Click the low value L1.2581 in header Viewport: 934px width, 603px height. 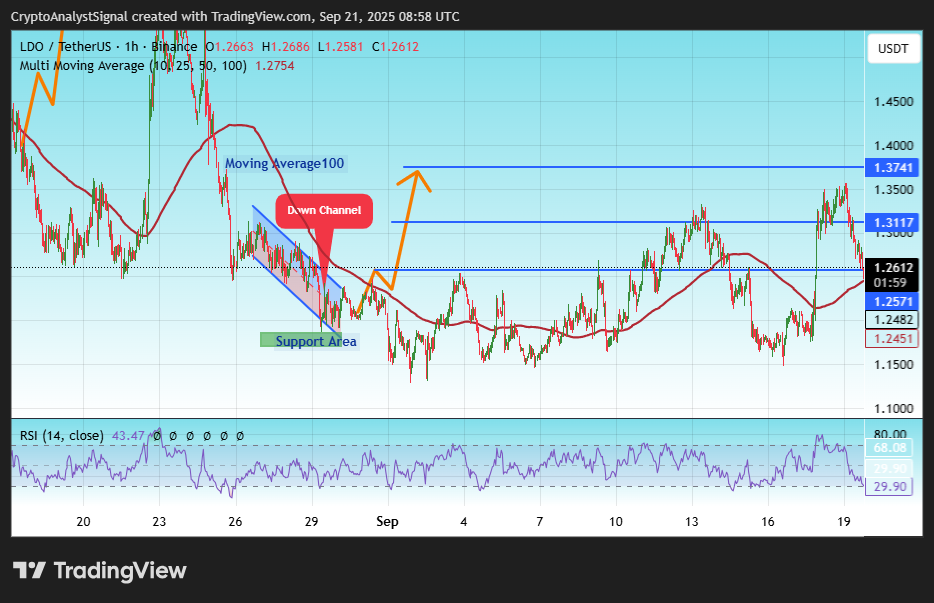340,46
